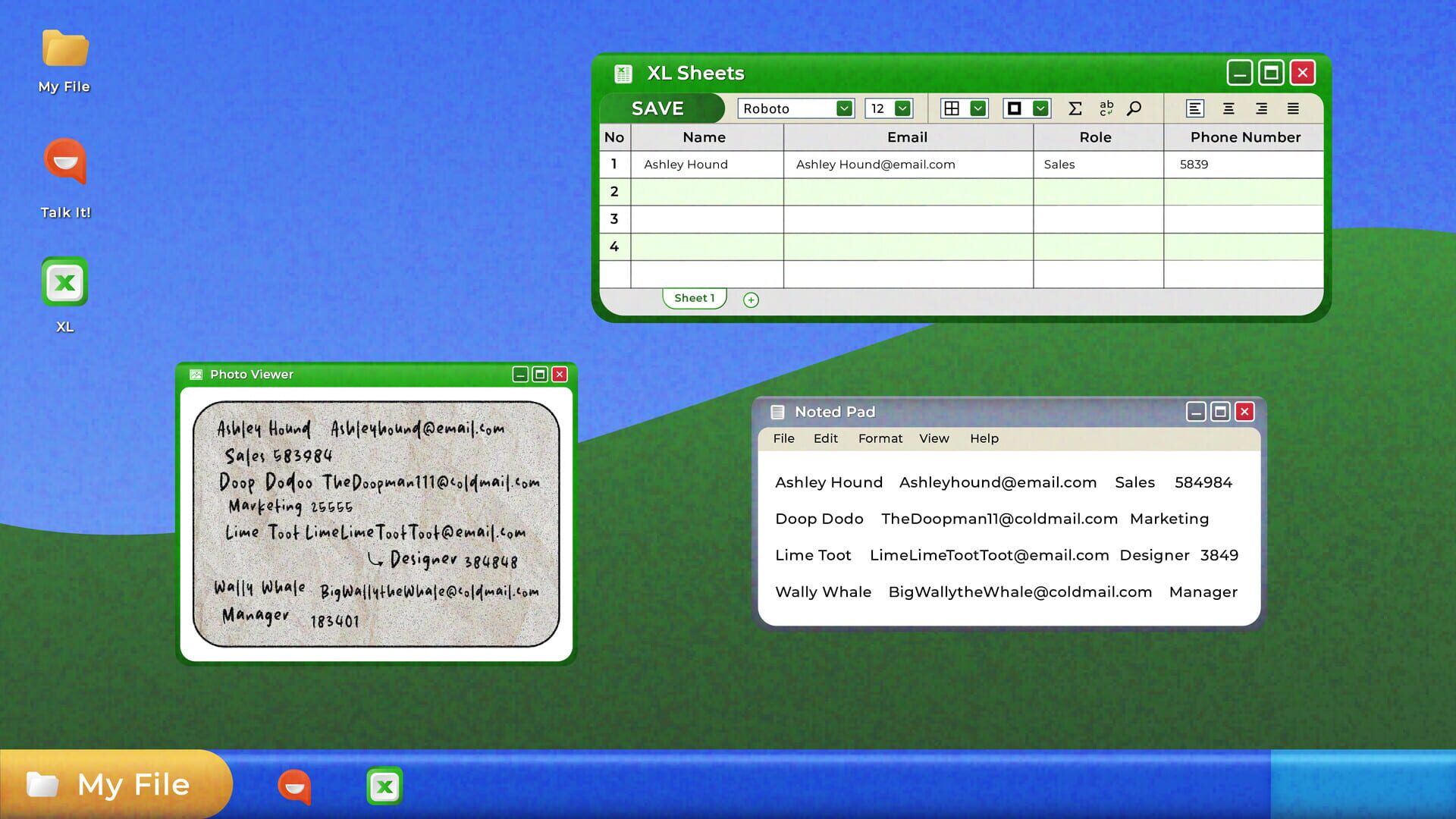Select the empty Name cell in row 2
Image resolution: width=1456 pixels, height=819 pixels.
705,191
